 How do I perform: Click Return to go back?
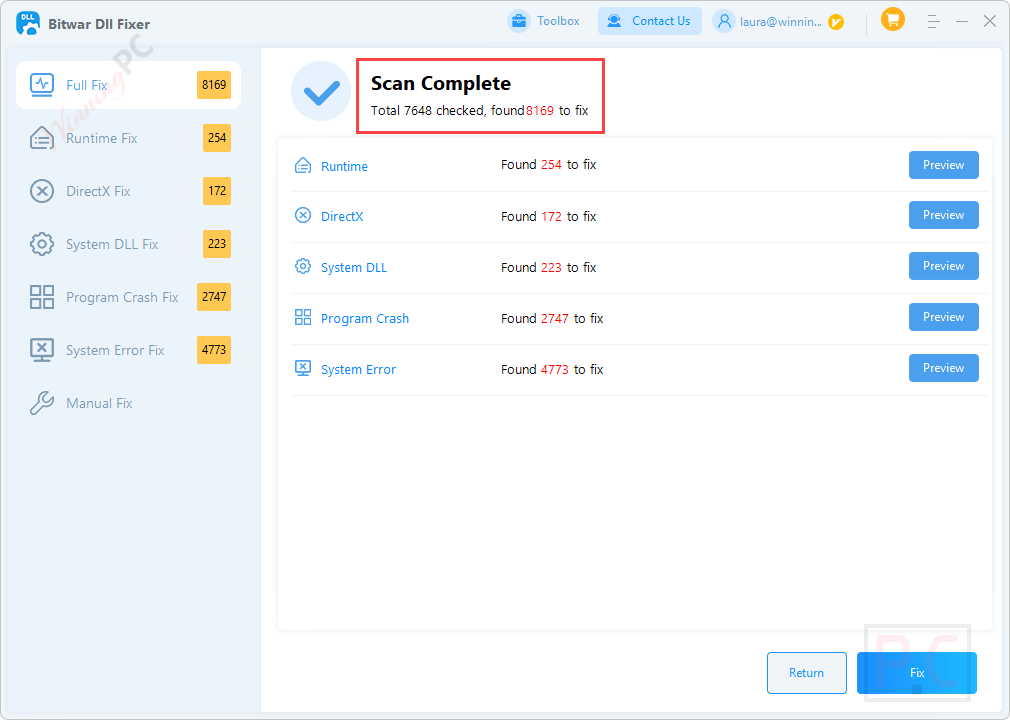pos(806,672)
